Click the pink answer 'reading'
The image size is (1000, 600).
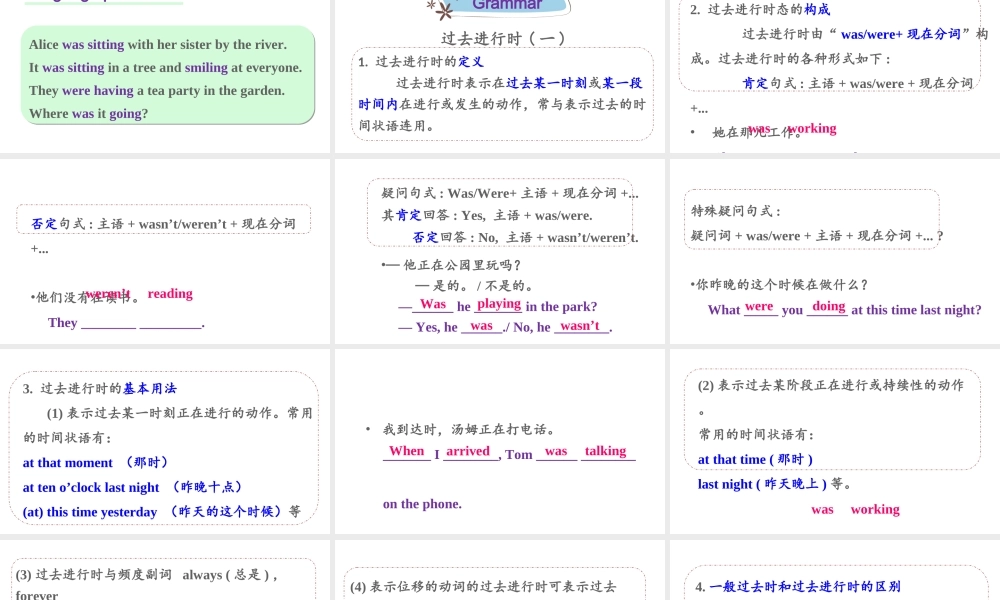(x=170, y=293)
